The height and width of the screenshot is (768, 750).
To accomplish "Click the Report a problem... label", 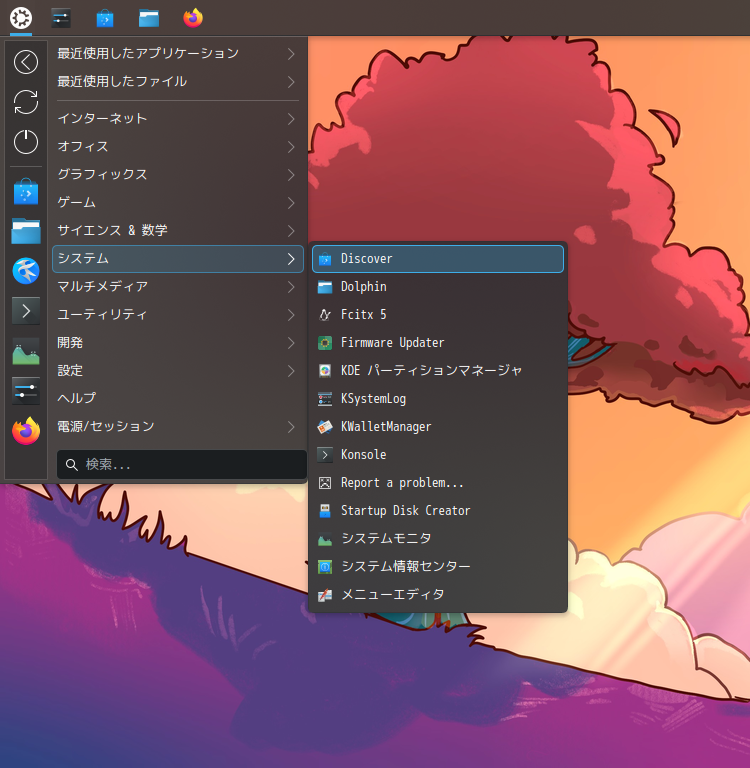I will (x=402, y=483).
